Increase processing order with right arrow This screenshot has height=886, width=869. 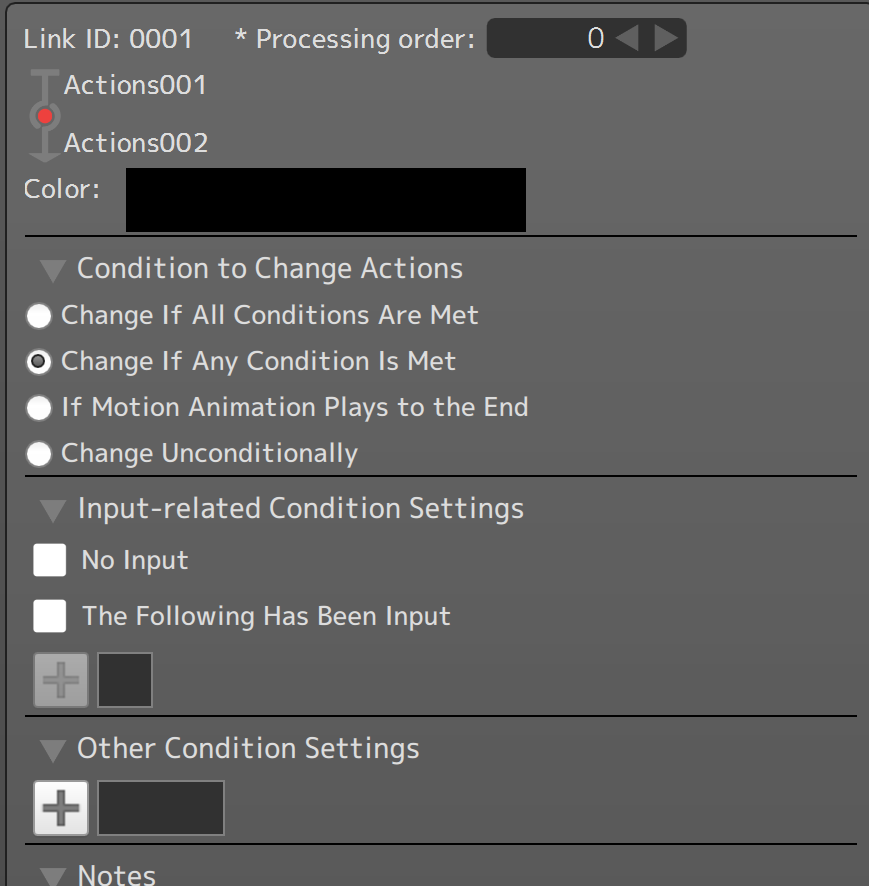tap(665, 39)
